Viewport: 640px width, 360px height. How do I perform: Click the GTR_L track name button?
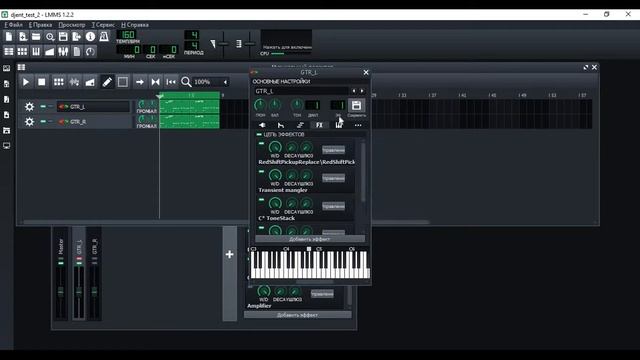tap(93, 107)
